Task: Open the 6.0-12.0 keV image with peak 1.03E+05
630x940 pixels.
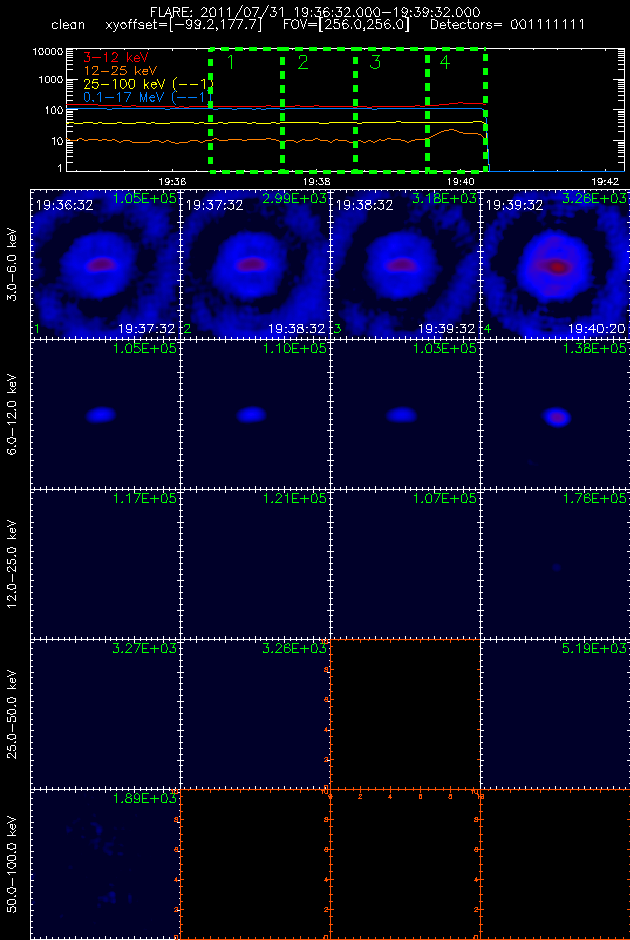Action: (x=404, y=414)
